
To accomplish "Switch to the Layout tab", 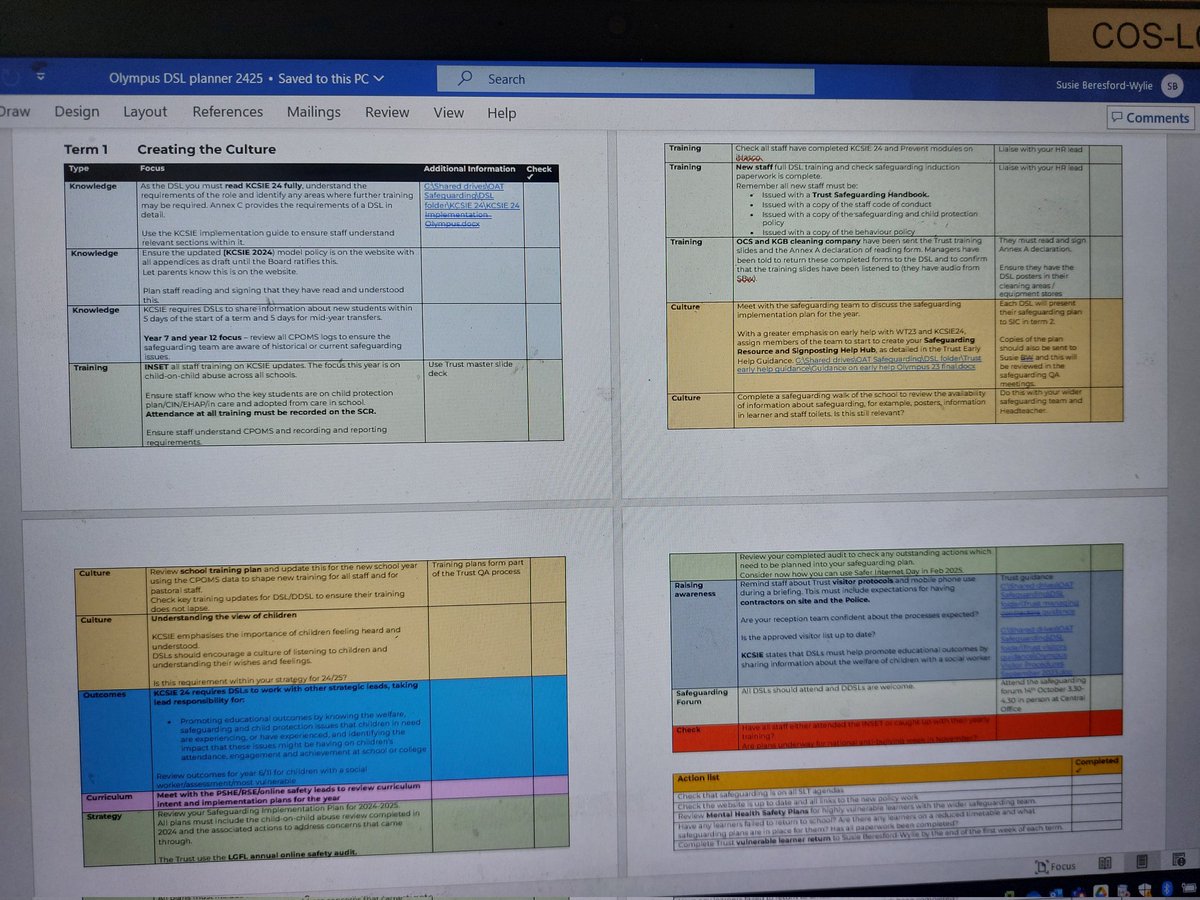I will point(145,112).
